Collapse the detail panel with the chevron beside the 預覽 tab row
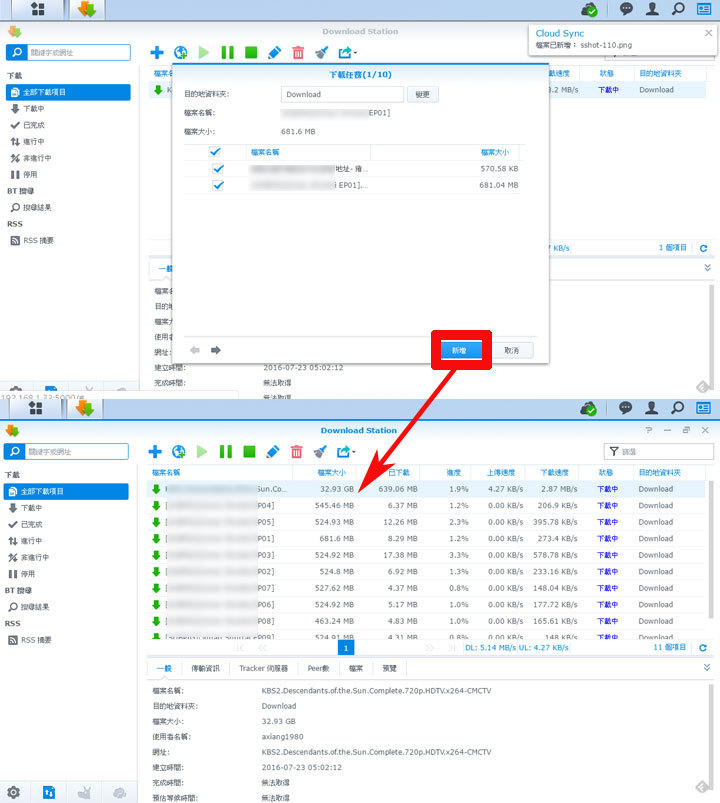Viewport: 720px width, 803px height. (707, 667)
